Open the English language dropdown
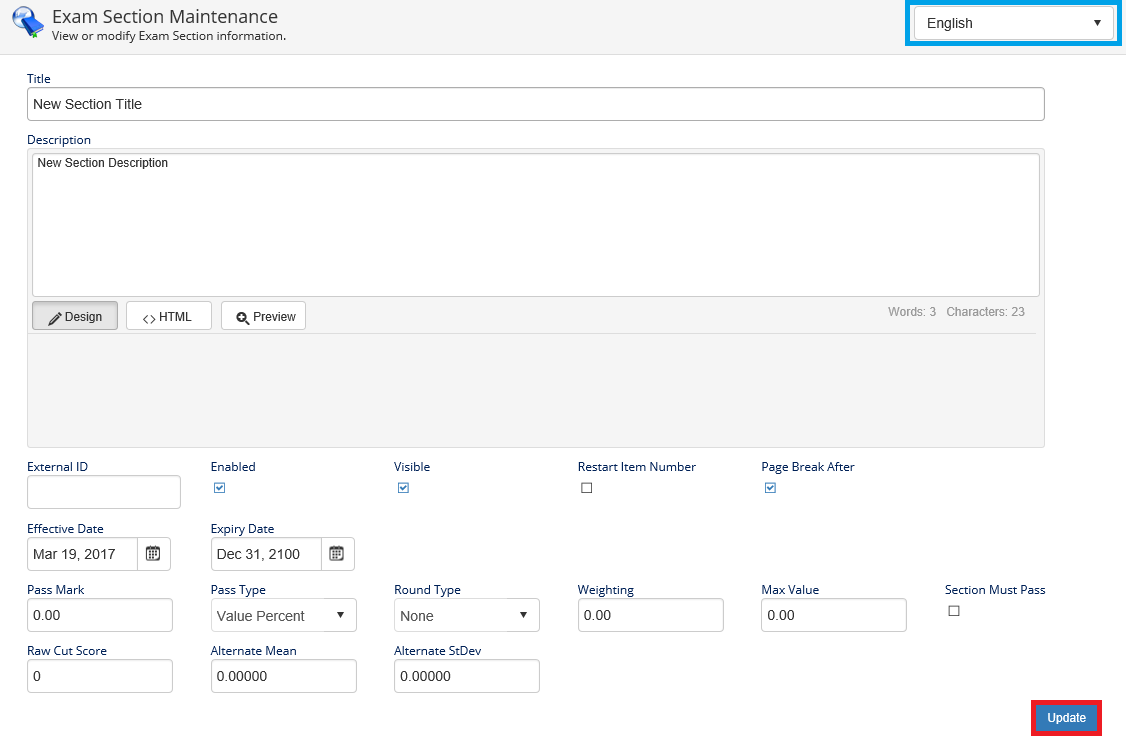 coord(1013,23)
